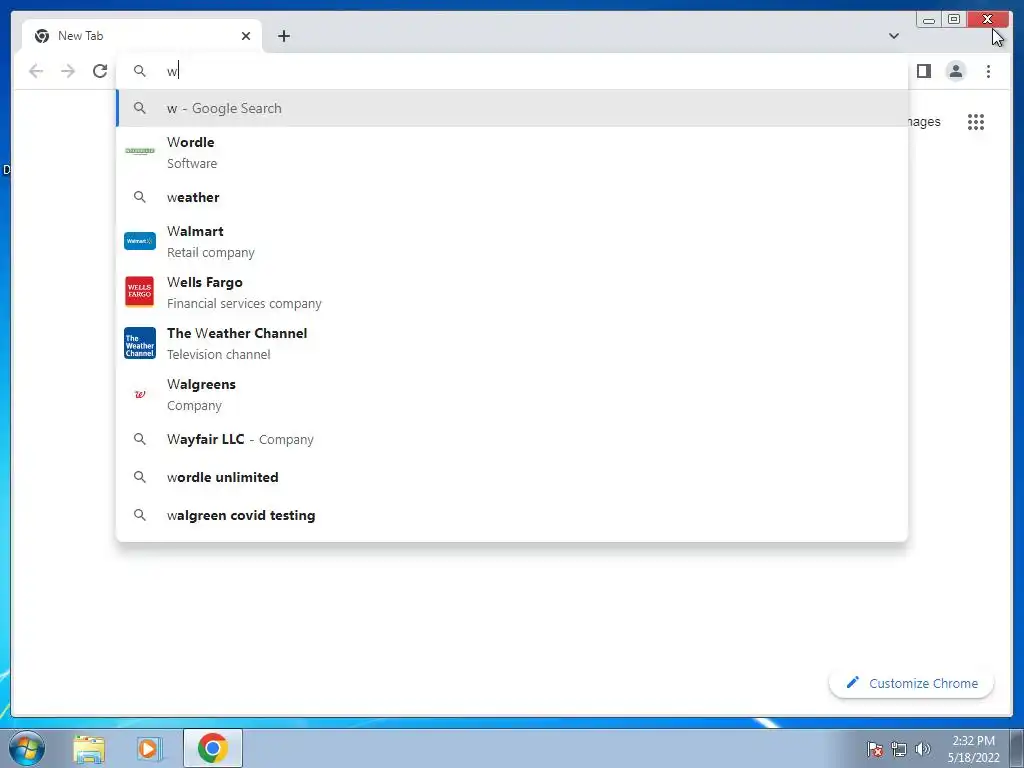Select the New Tab tab
This screenshot has width=1024, height=768.
142,36
